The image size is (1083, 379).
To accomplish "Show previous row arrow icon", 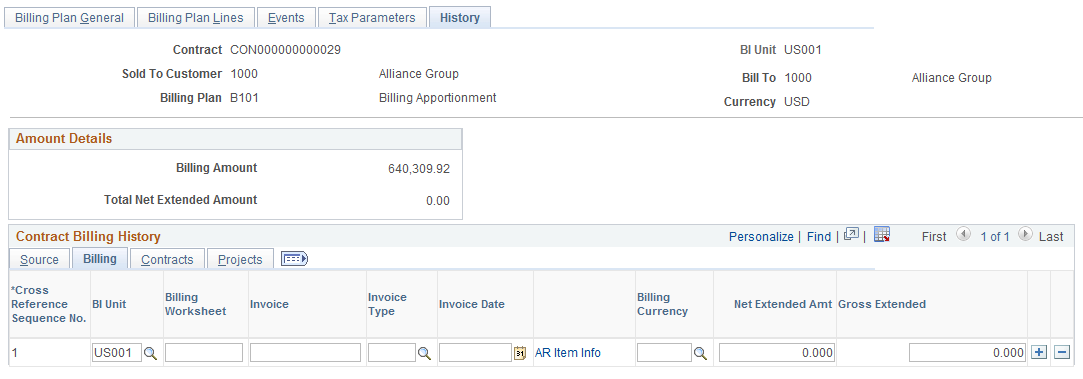I will click(964, 235).
